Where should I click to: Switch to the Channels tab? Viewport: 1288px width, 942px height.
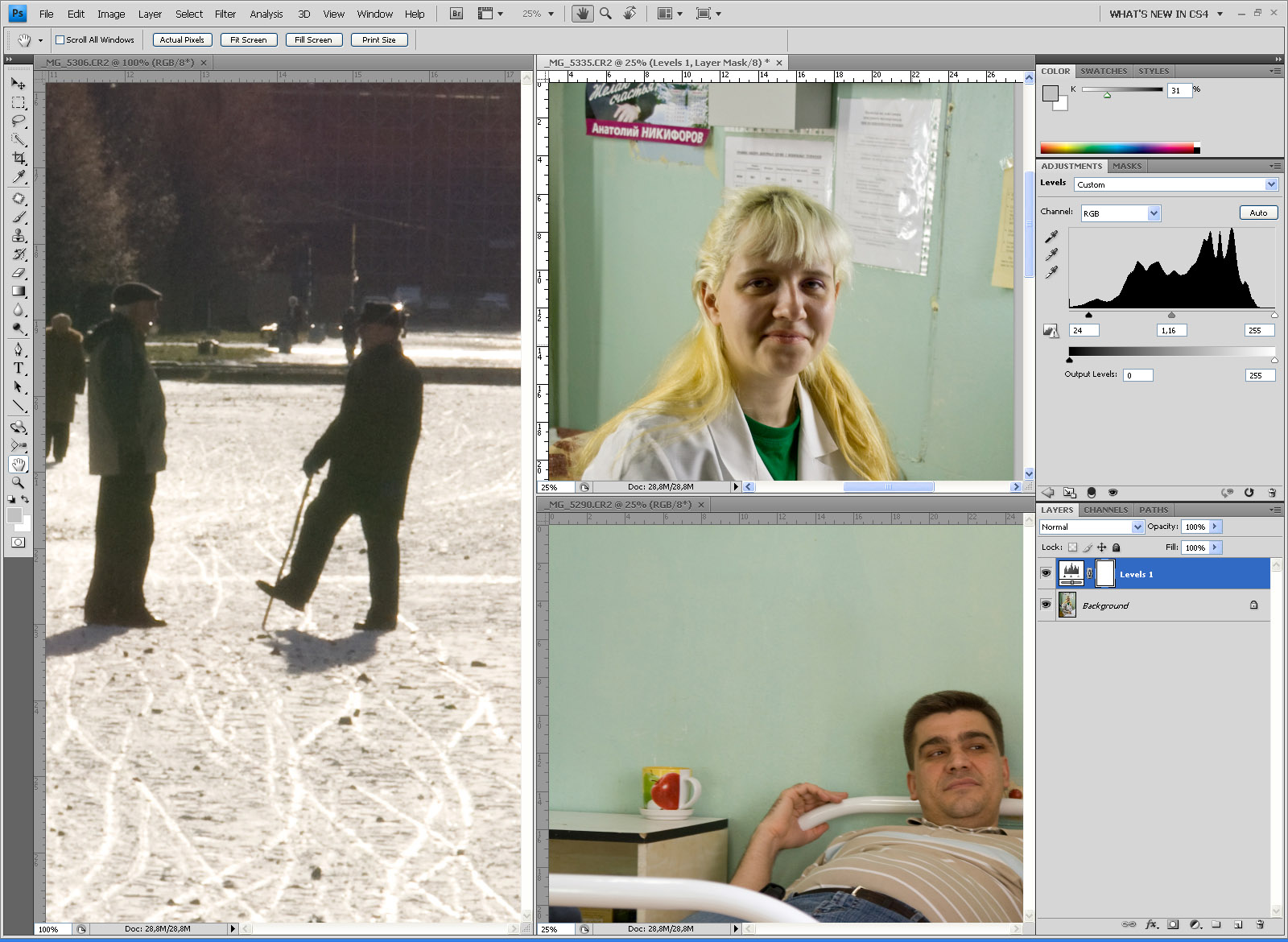click(x=1105, y=510)
